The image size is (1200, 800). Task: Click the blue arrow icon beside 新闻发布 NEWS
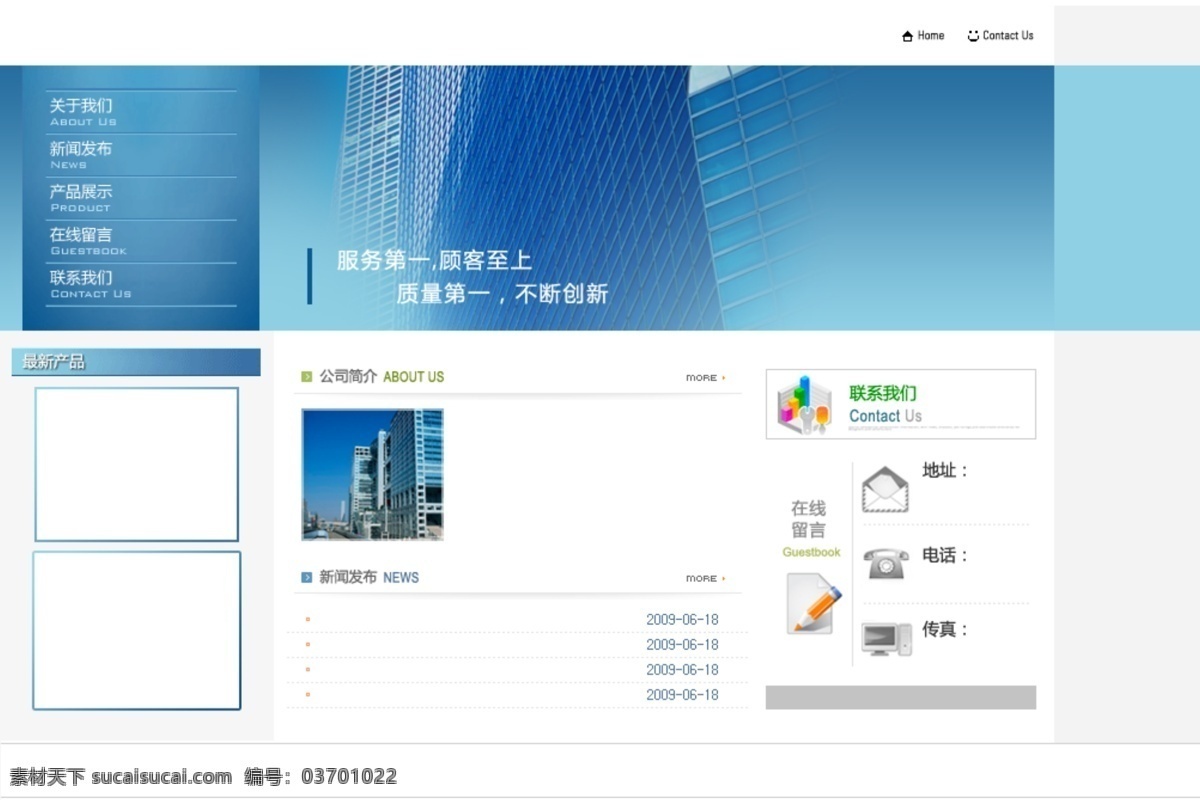307,577
